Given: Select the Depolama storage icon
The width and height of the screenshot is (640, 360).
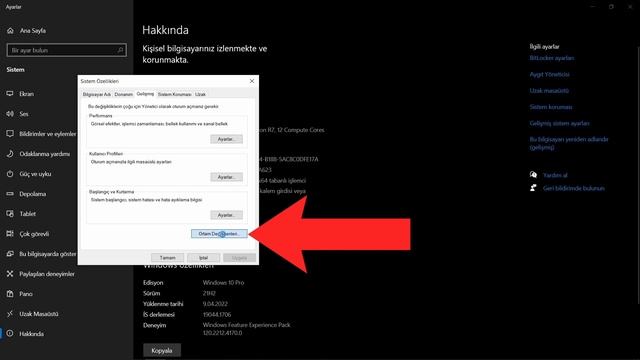Looking at the screenshot, I should pos(10,194).
